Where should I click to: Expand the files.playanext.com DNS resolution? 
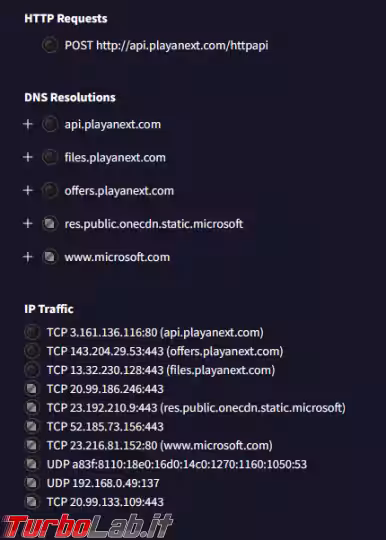[x=28, y=157]
